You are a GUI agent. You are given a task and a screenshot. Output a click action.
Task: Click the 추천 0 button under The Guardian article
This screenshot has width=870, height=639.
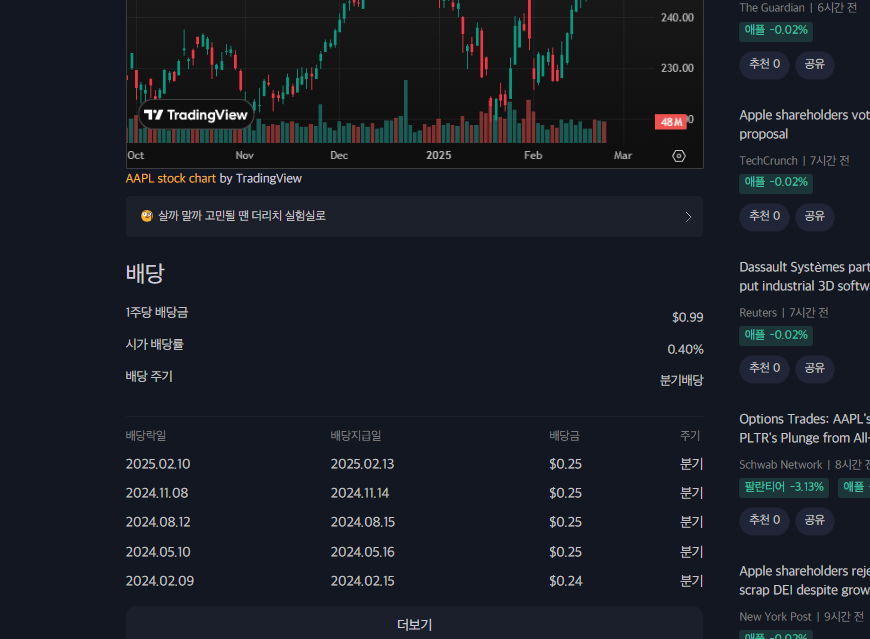(765, 64)
